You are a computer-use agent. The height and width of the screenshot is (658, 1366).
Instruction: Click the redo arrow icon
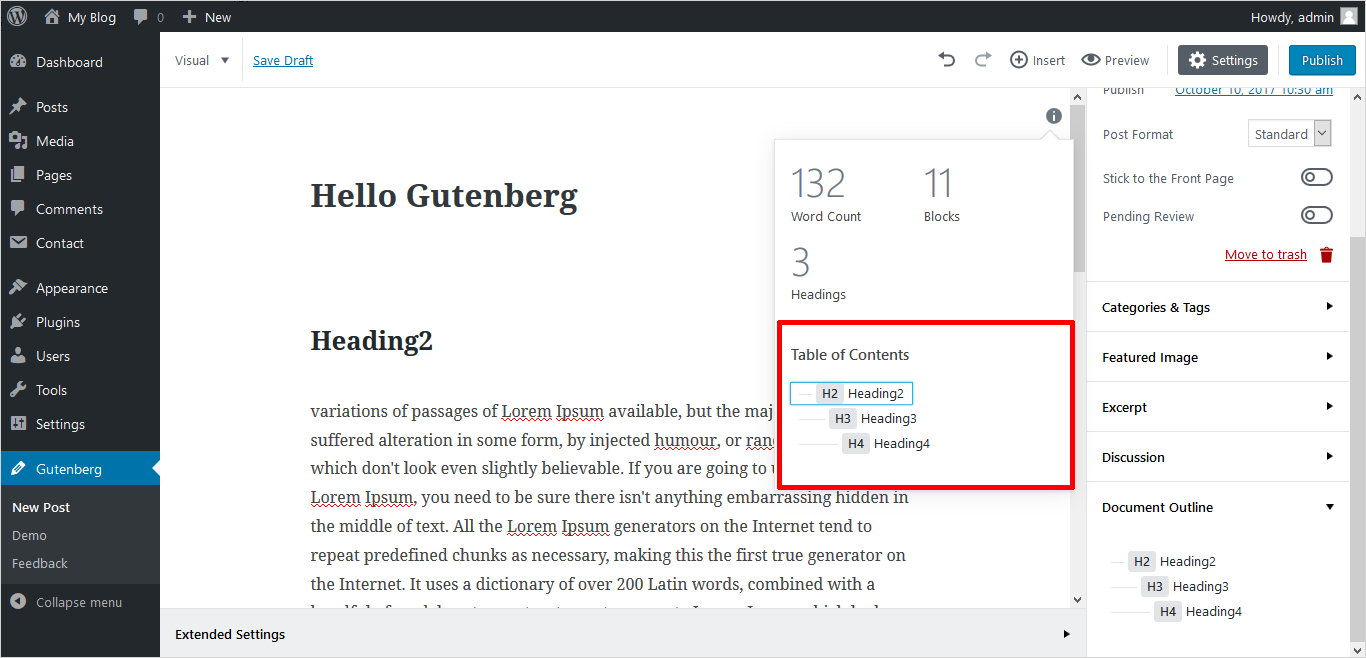tap(983, 60)
